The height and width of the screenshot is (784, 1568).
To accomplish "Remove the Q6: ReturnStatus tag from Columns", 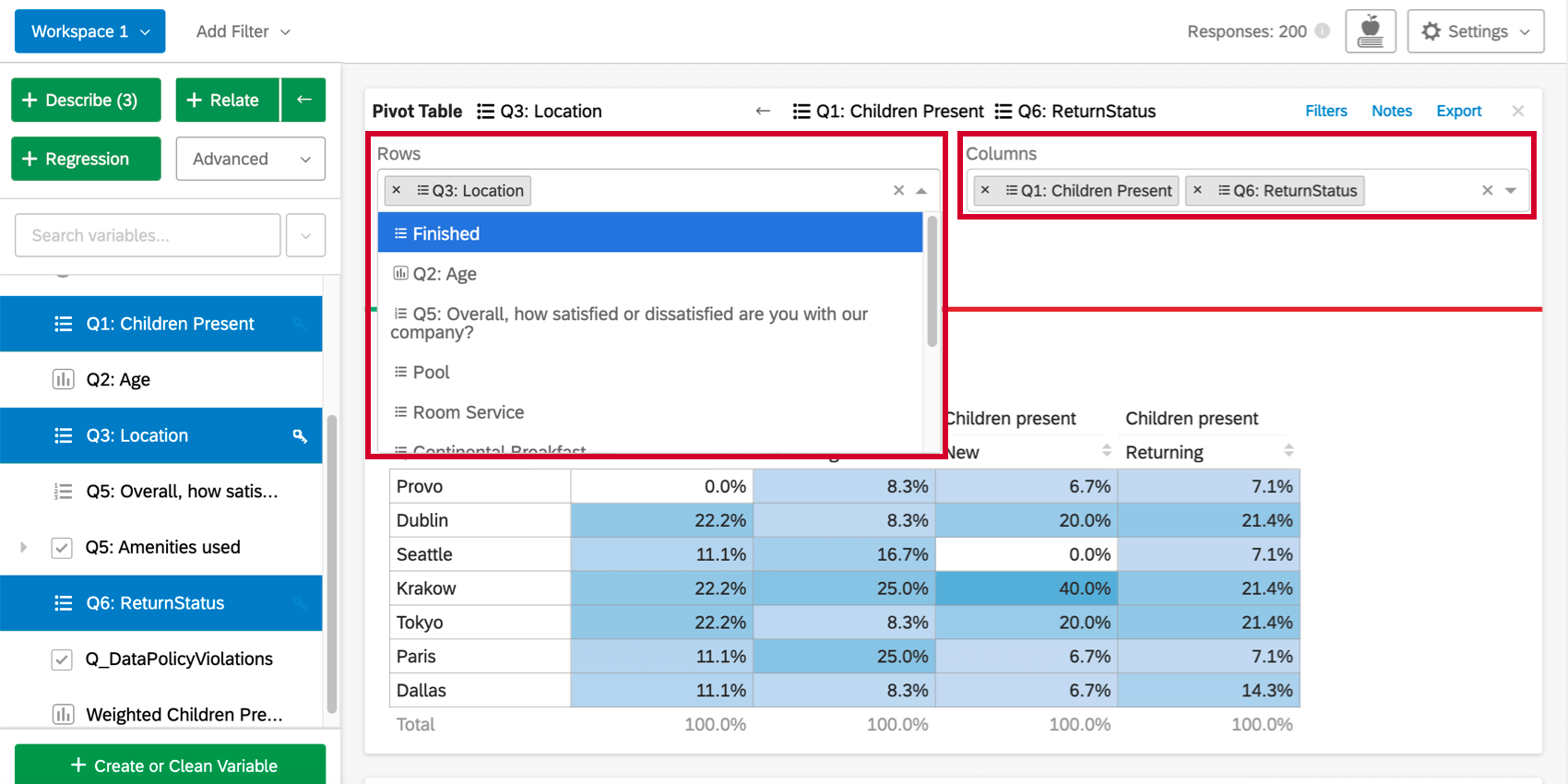I will [1197, 190].
